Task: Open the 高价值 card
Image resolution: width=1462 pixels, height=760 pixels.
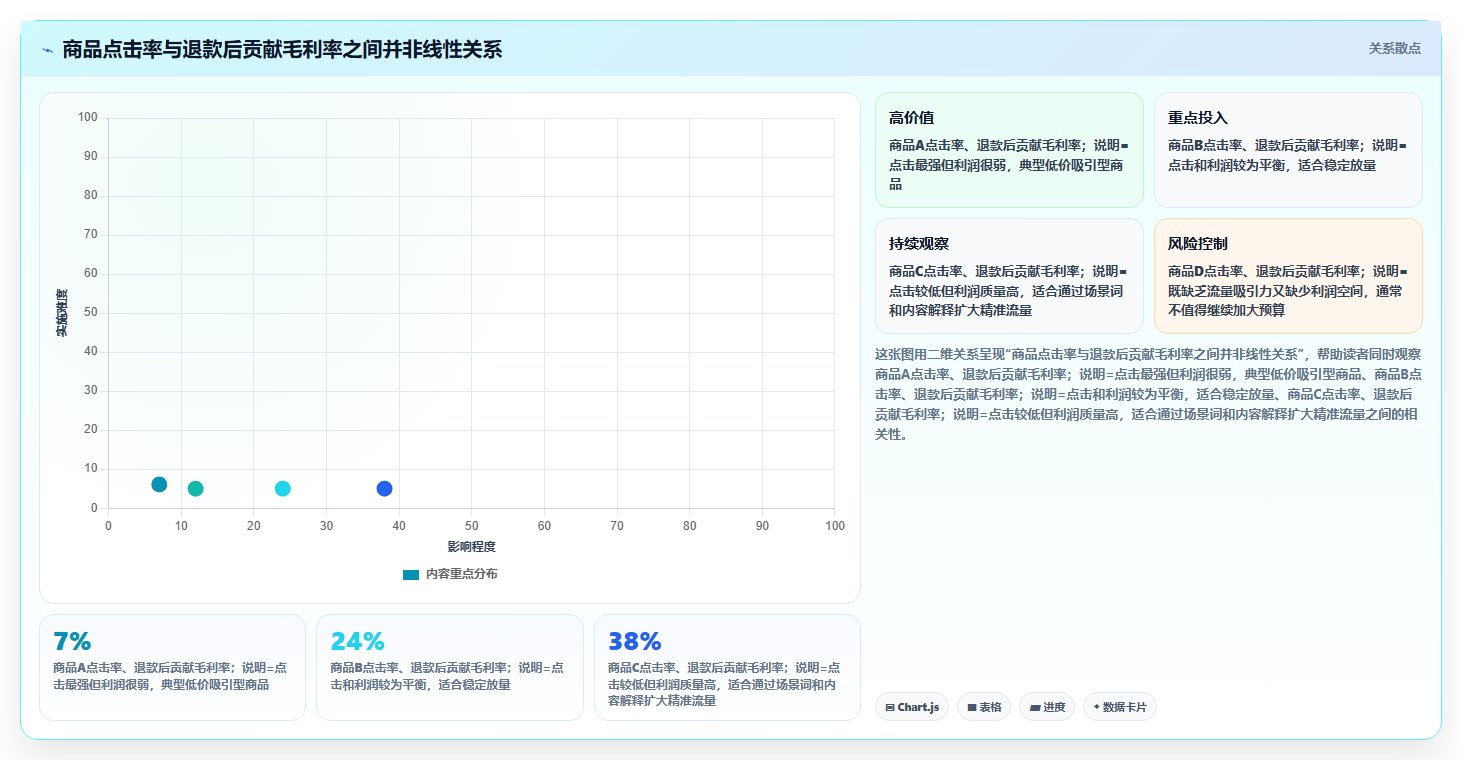Action: click(1009, 150)
